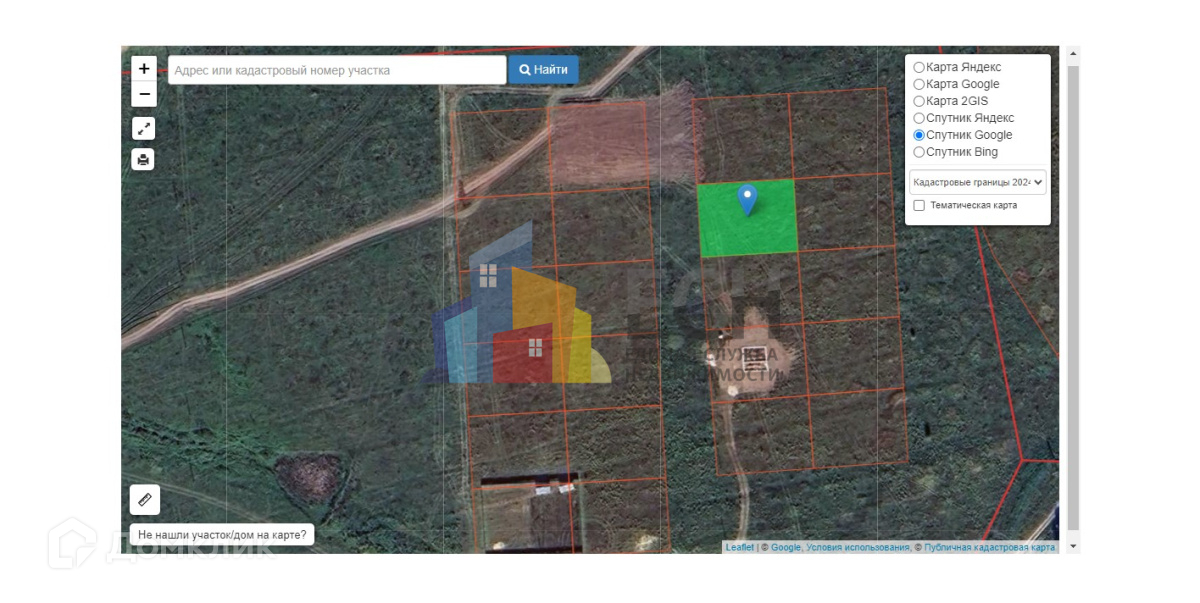Screen dimensions: 1200x603
Task: Activate the ruler measurement tool
Action: pos(145,499)
